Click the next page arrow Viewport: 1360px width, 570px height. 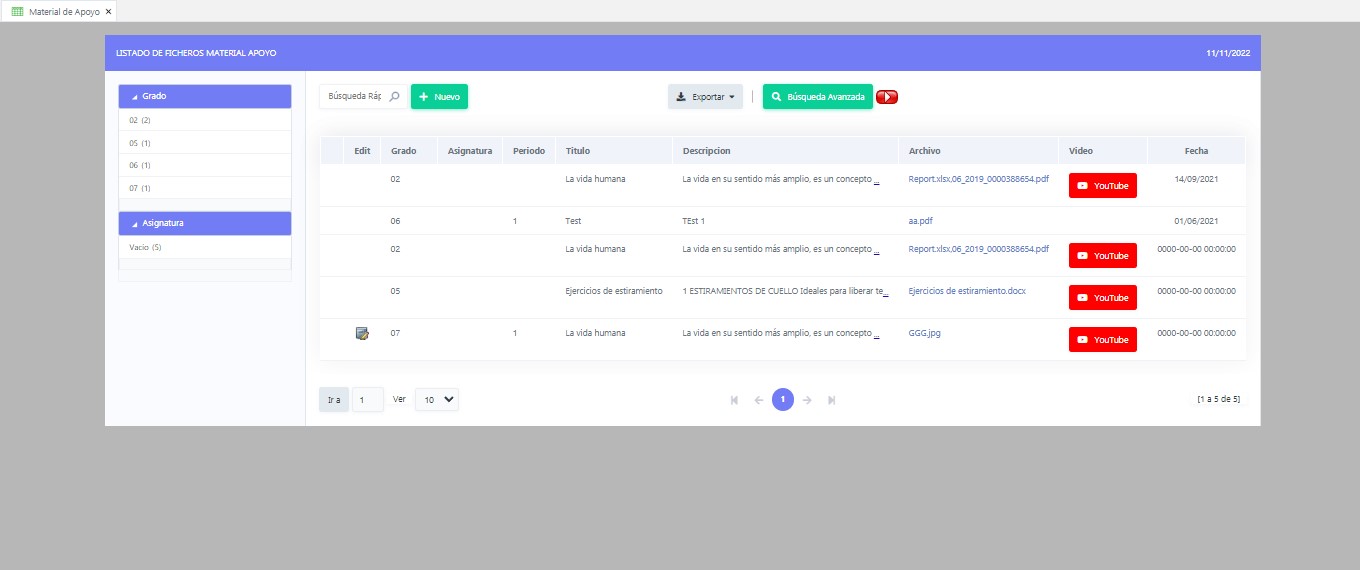(807, 400)
